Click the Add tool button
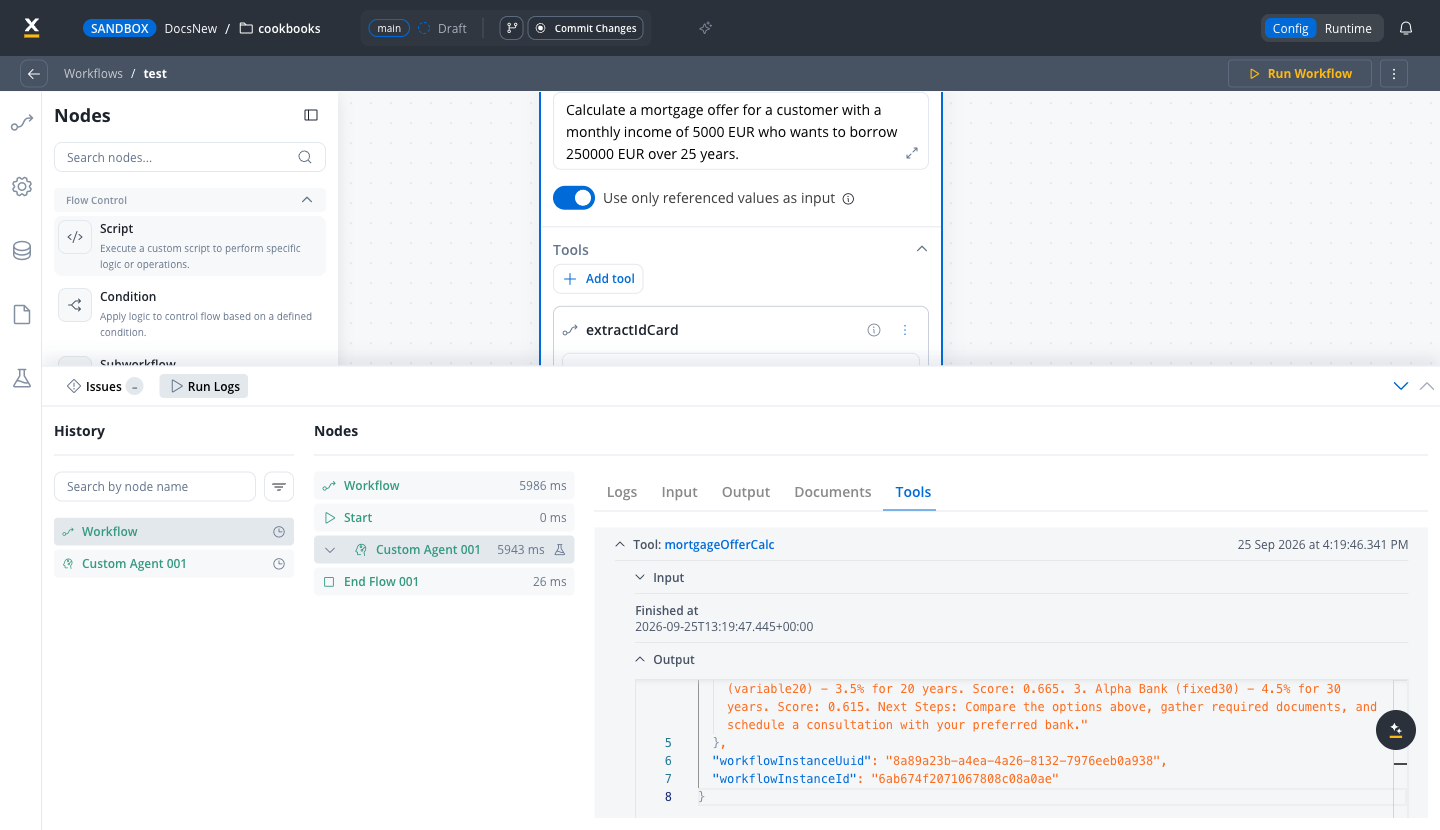This screenshot has width=1440, height=830. [x=599, y=278]
